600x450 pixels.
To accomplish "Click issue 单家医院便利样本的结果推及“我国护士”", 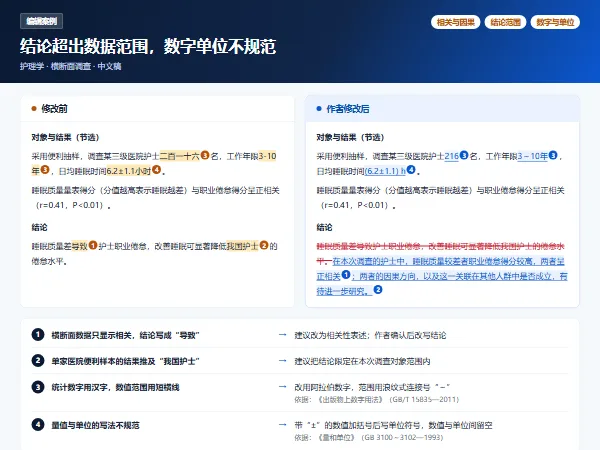I will pyautogui.click(x=126, y=361).
